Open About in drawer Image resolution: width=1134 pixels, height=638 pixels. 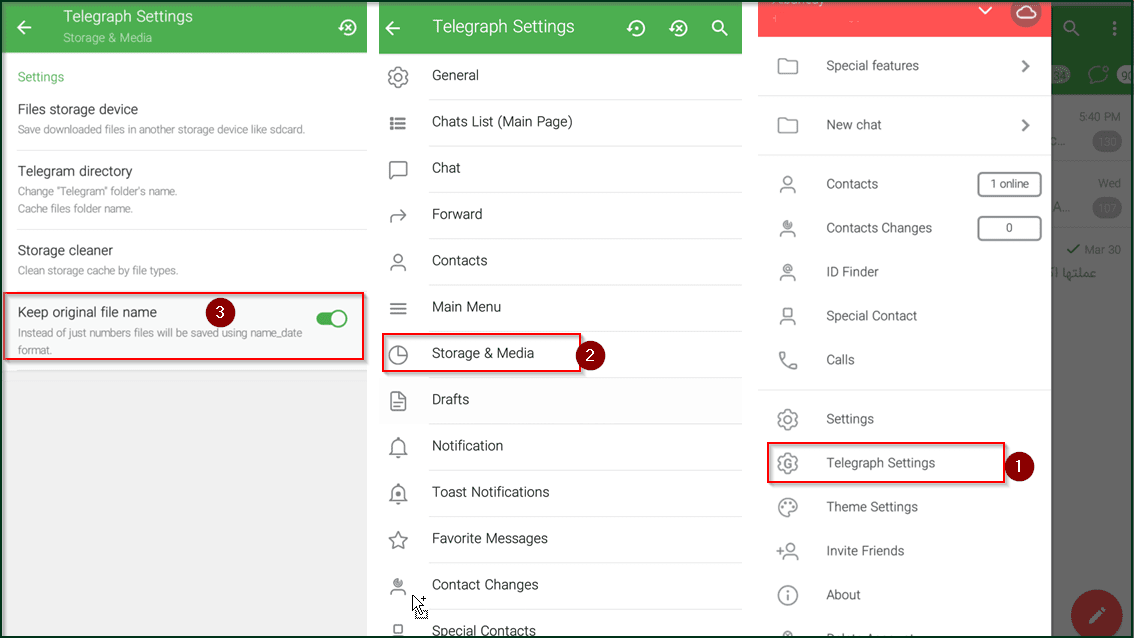pos(904,595)
